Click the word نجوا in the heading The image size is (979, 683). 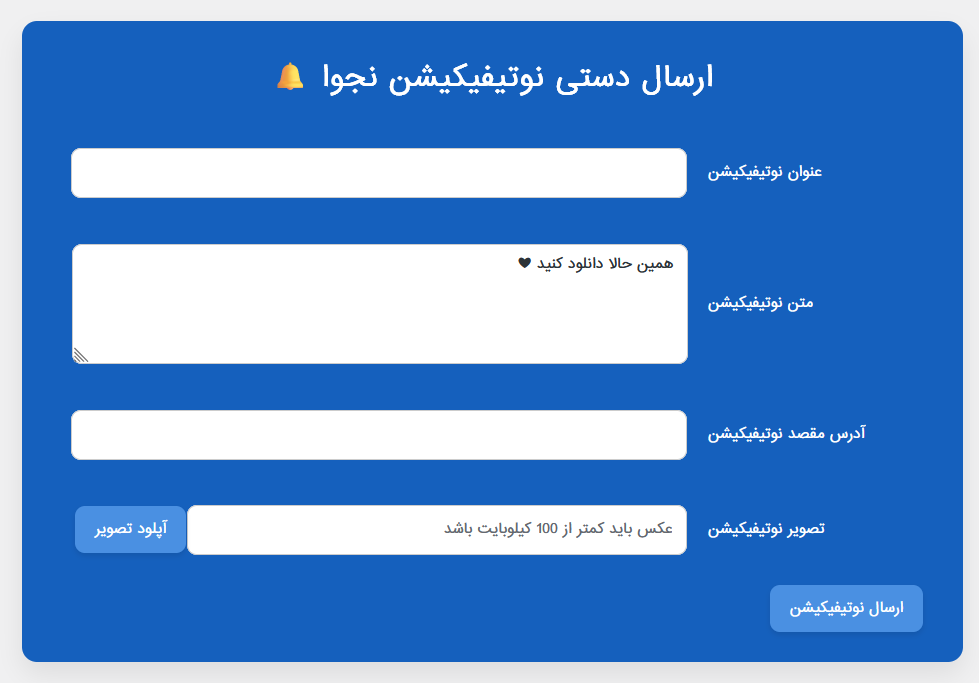[350, 79]
